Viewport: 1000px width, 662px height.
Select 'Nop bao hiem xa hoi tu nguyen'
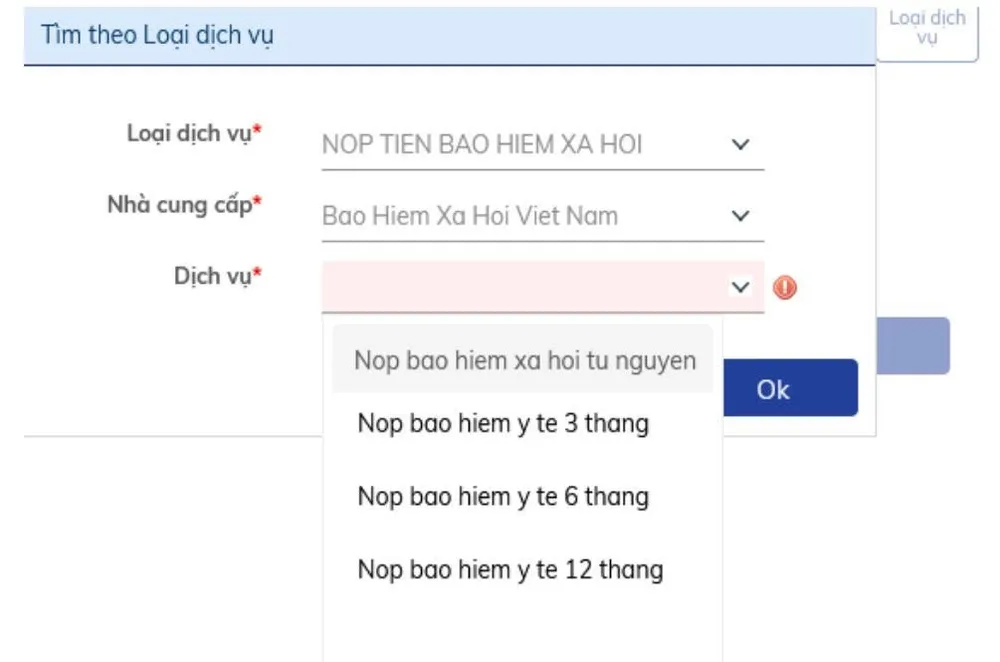[527, 360]
